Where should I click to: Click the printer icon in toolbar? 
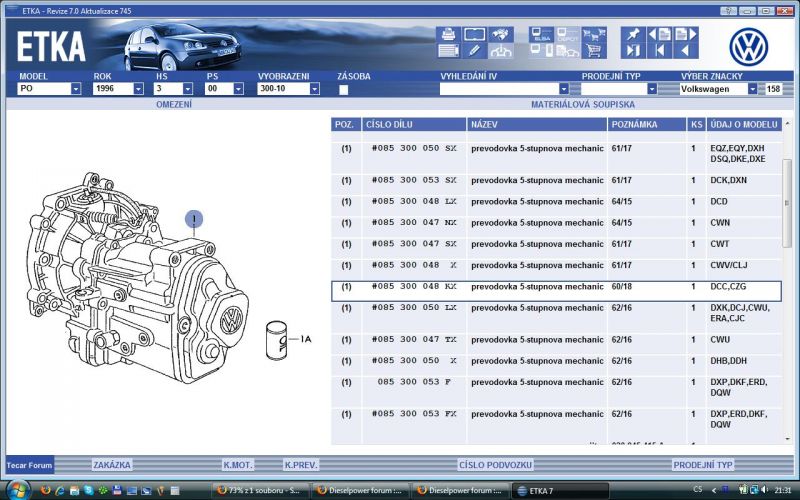[448, 33]
